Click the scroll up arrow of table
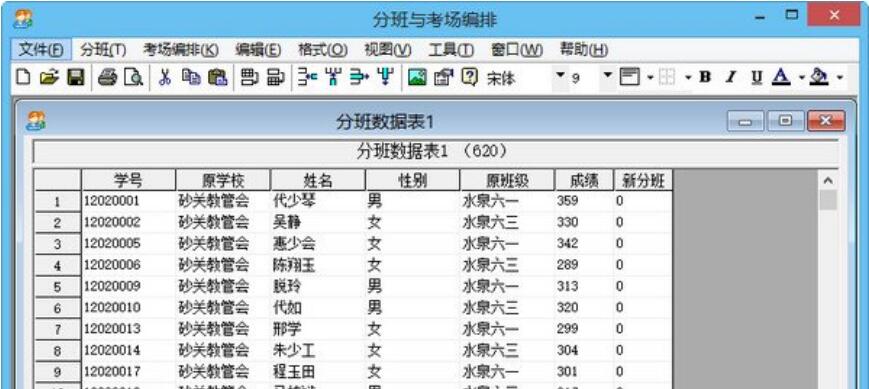This screenshot has width=869, height=389. coord(828,181)
